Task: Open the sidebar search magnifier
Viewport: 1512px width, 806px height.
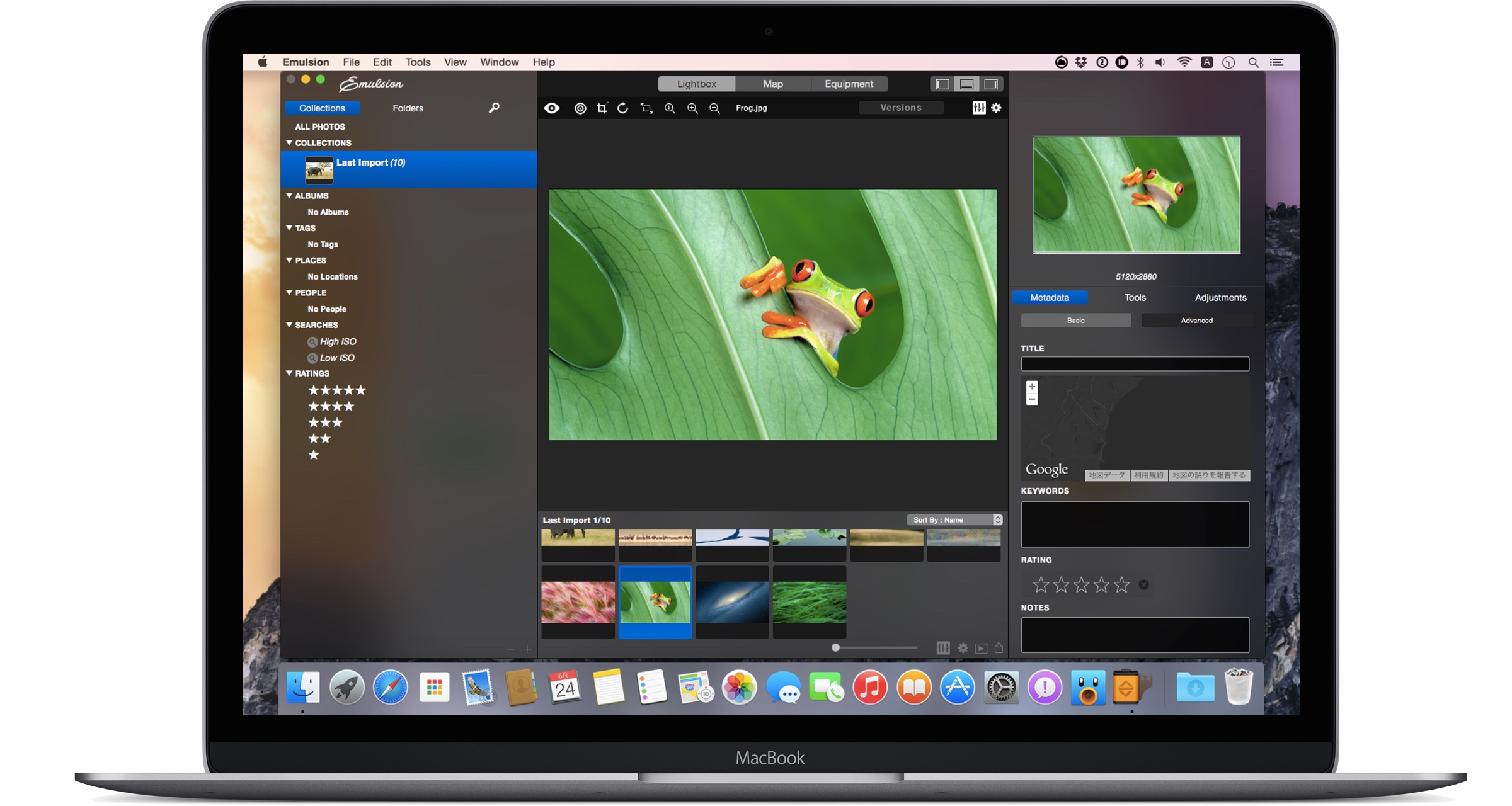Action: (x=494, y=108)
